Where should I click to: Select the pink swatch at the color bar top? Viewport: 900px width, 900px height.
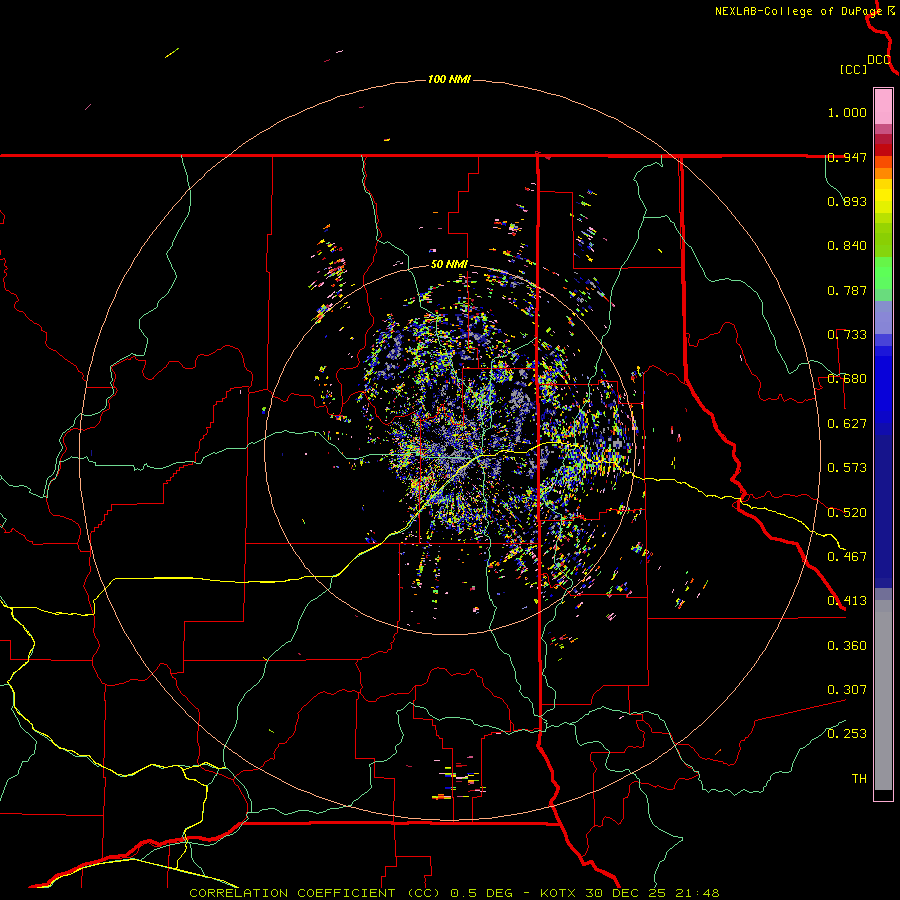(883, 104)
